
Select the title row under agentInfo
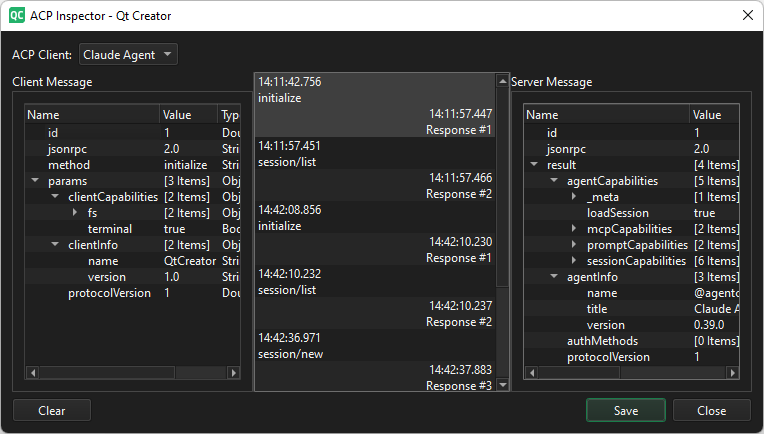(x=632, y=309)
